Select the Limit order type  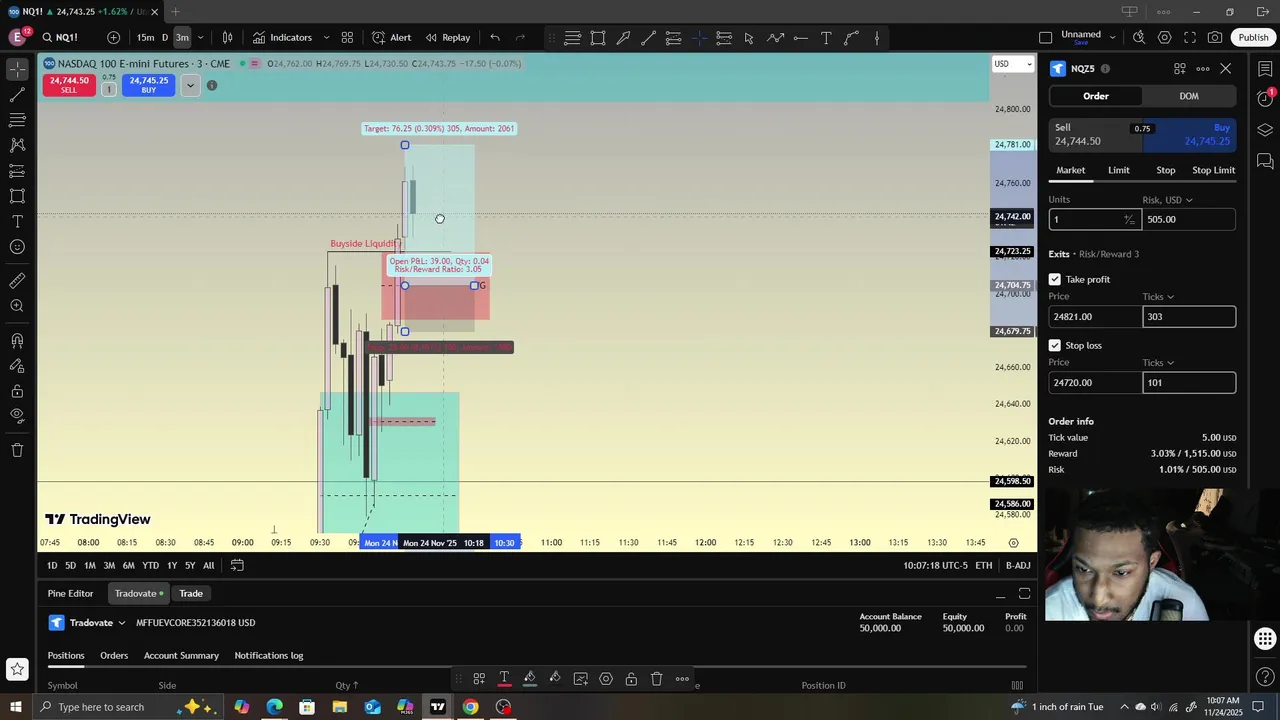pos(1118,170)
